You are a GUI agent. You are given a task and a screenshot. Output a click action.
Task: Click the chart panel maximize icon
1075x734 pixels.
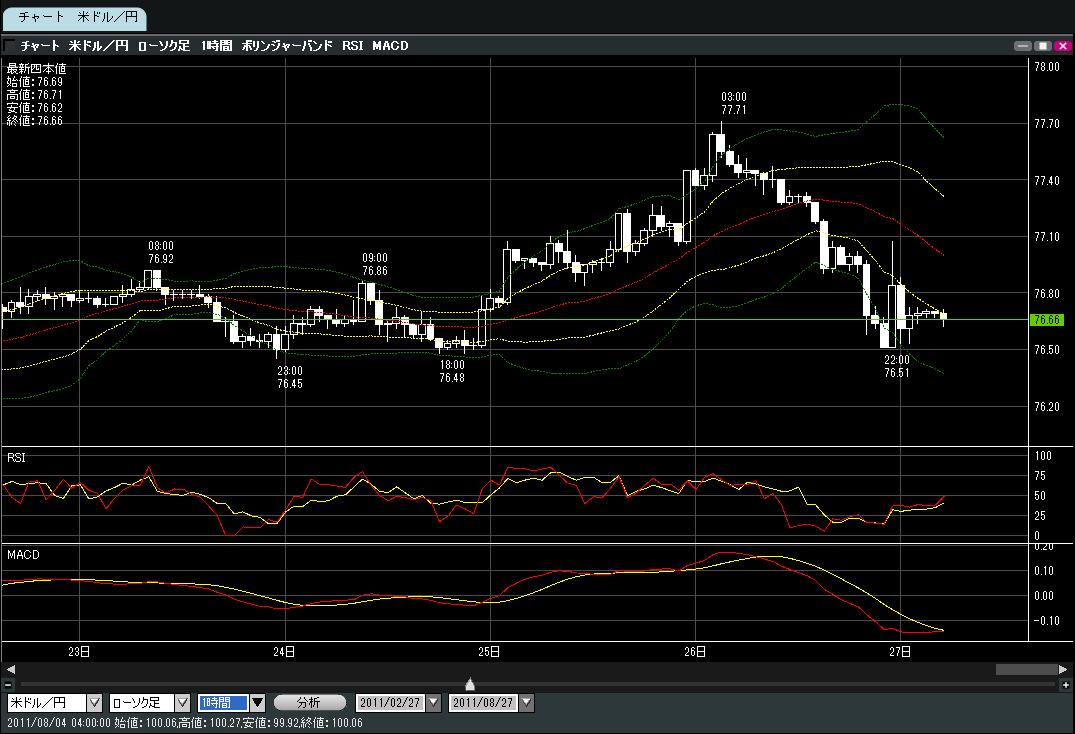pyautogui.click(x=1042, y=46)
